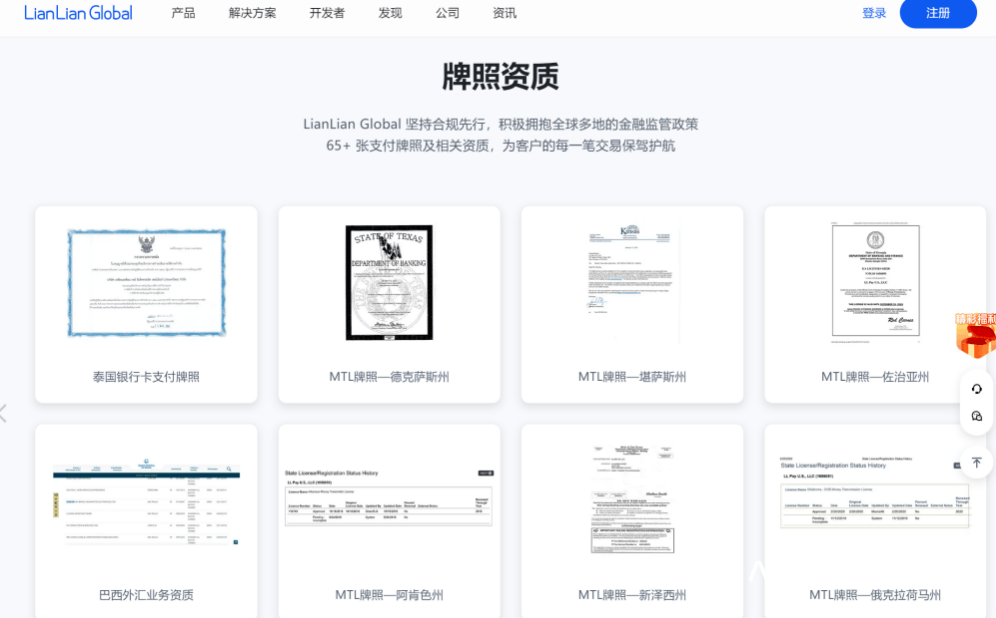This screenshot has height=618, width=996.
Task: Open the red gift promotion icon
Action: [x=976, y=335]
